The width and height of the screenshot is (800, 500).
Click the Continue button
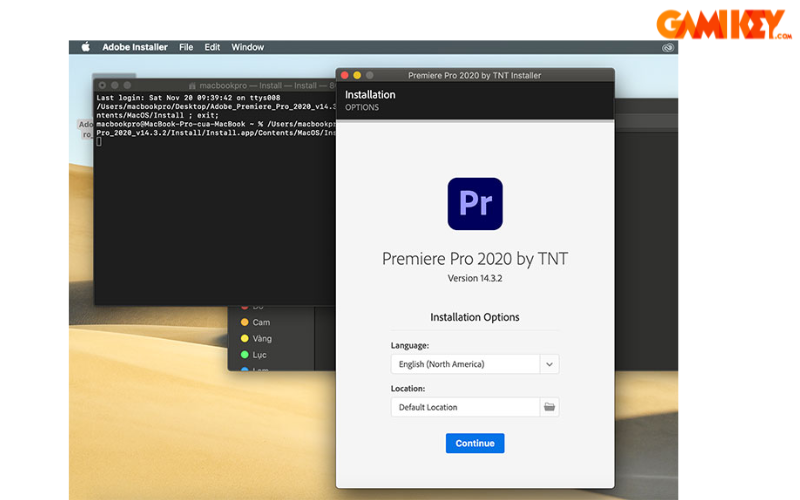click(475, 443)
